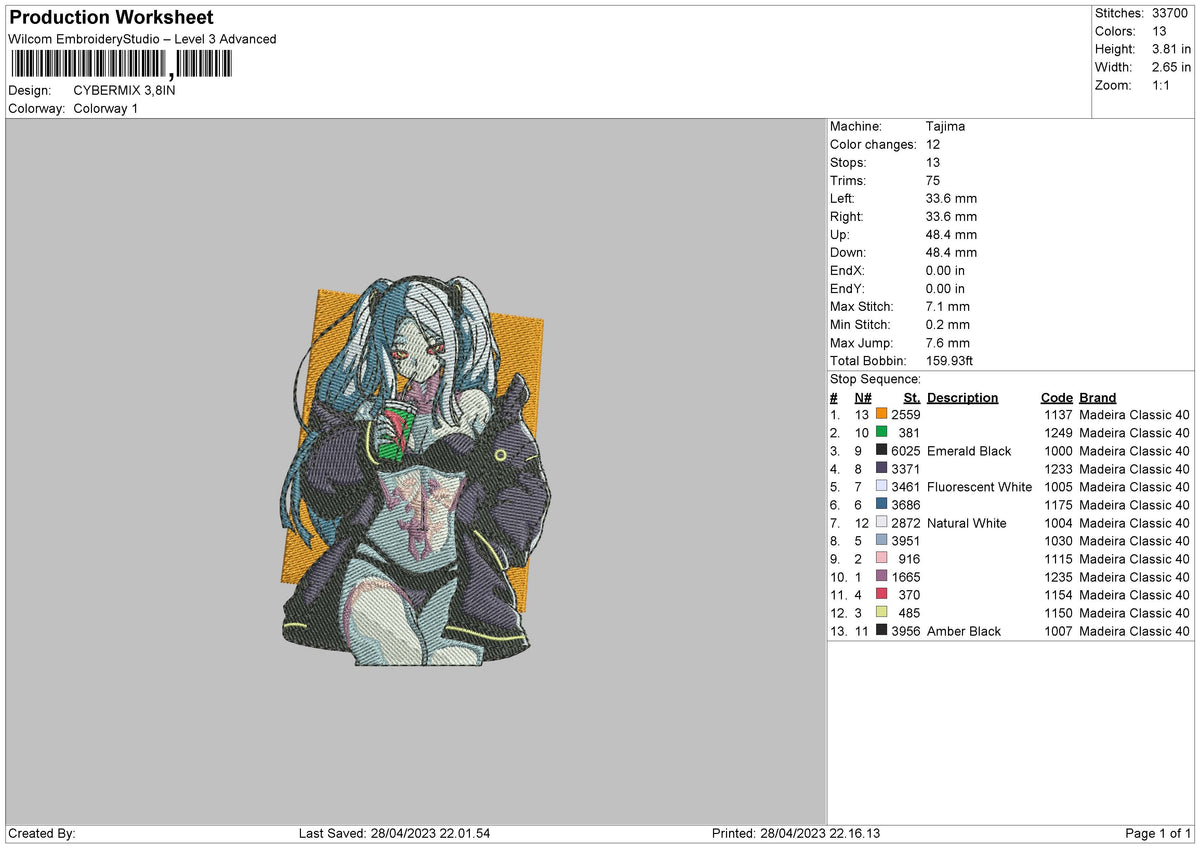Click the 'Brand' column header
Image resolution: width=1200 pixels, height=848 pixels.
coord(1097,397)
